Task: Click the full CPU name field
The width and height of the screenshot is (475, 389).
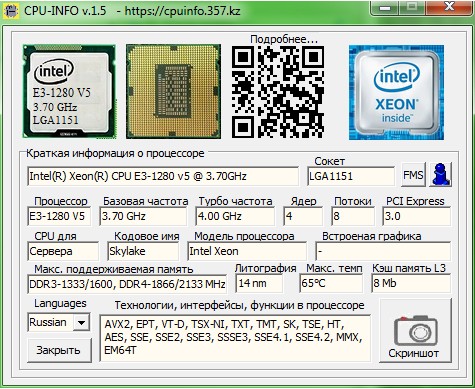Action: [x=163, y=176]
